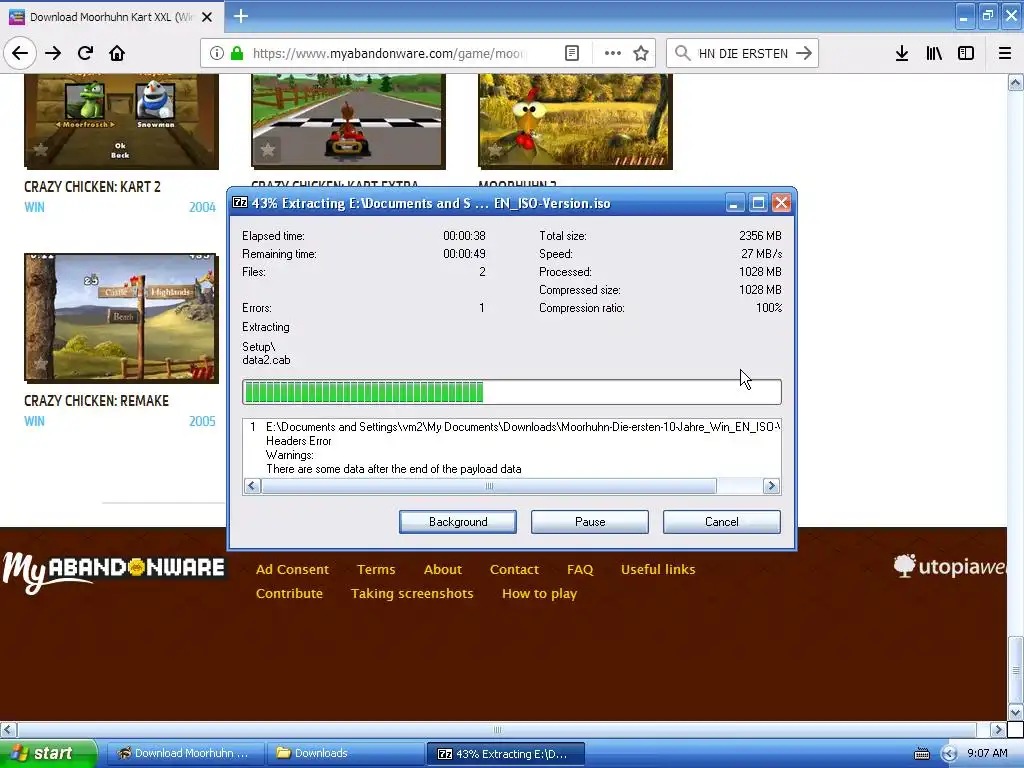Select the Headers Error message line
The height and width of the screenshot is (768, 1024).
coord(298,441)
